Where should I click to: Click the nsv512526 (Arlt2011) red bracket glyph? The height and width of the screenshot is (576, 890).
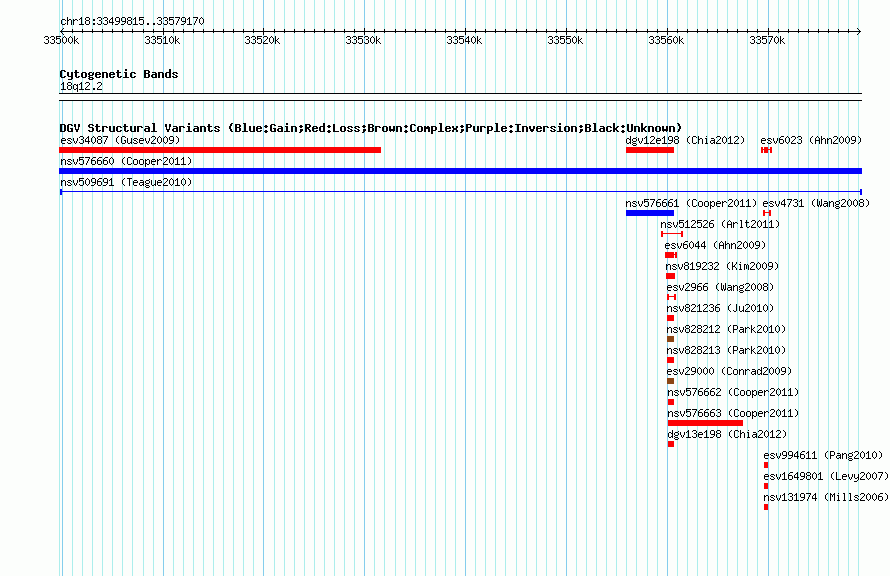click(x=672, y=234)
